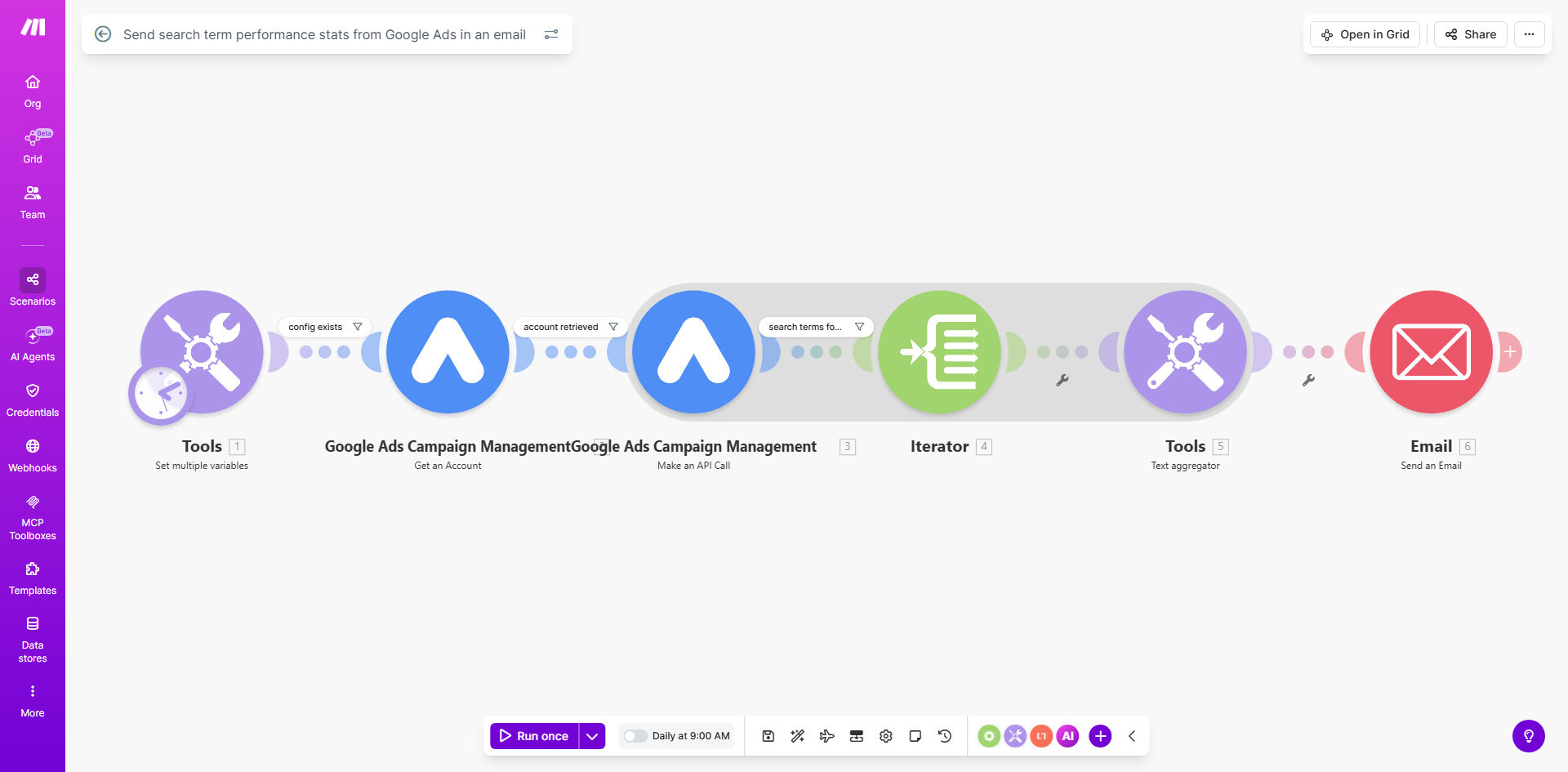Open Scenarios section
The width and height of the screenshot is (1568, 772).
(x=33, y=288)
